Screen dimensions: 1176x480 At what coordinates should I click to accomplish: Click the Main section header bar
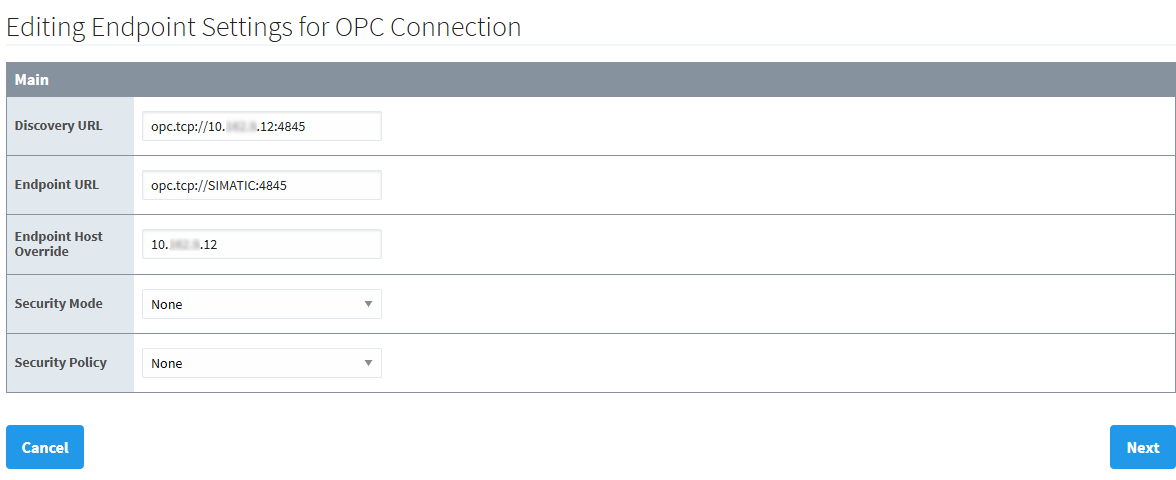coord(590,79)
